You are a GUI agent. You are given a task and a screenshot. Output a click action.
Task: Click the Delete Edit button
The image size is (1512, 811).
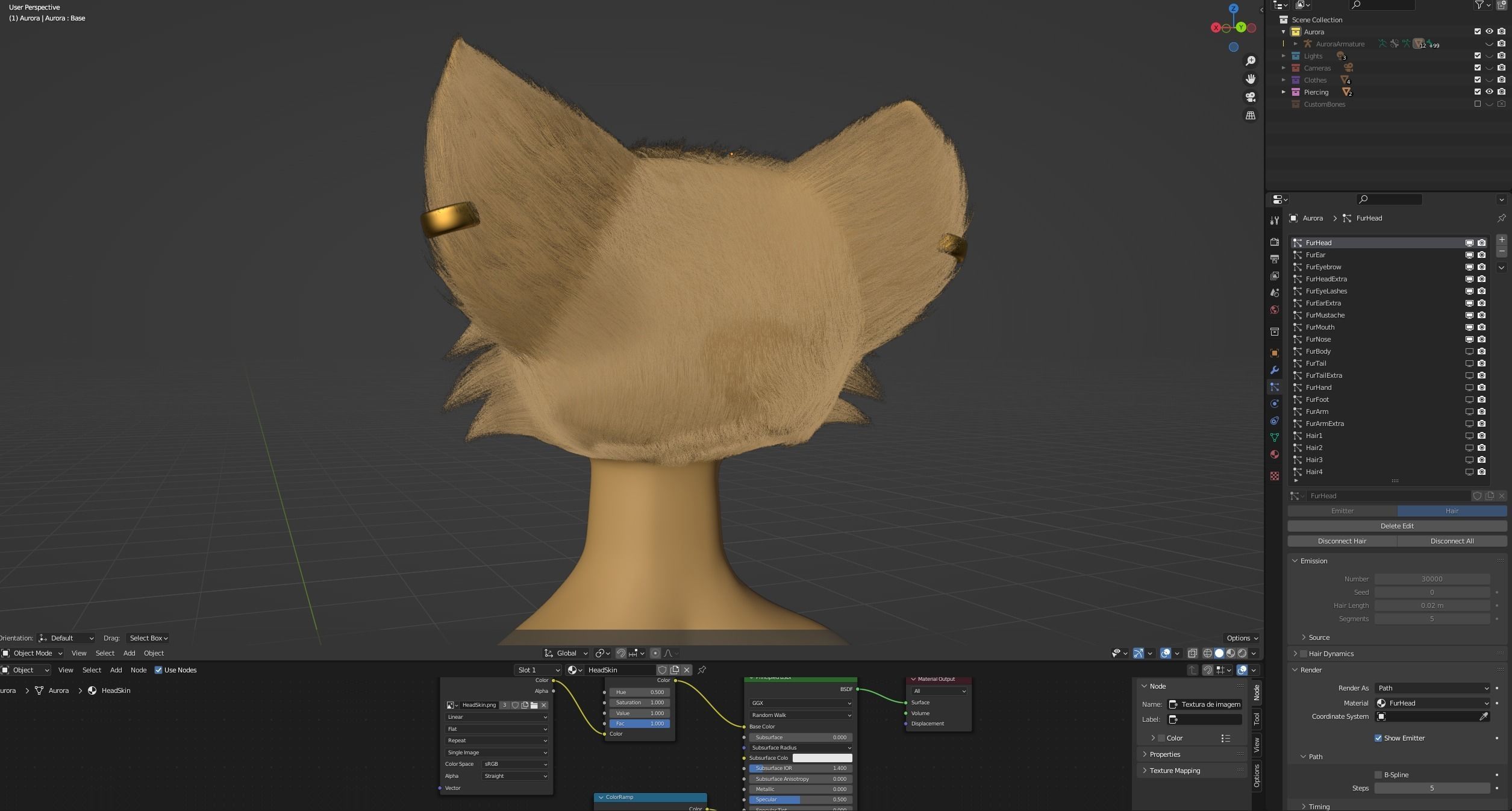pyautogui.click(x=1397, y=526)
